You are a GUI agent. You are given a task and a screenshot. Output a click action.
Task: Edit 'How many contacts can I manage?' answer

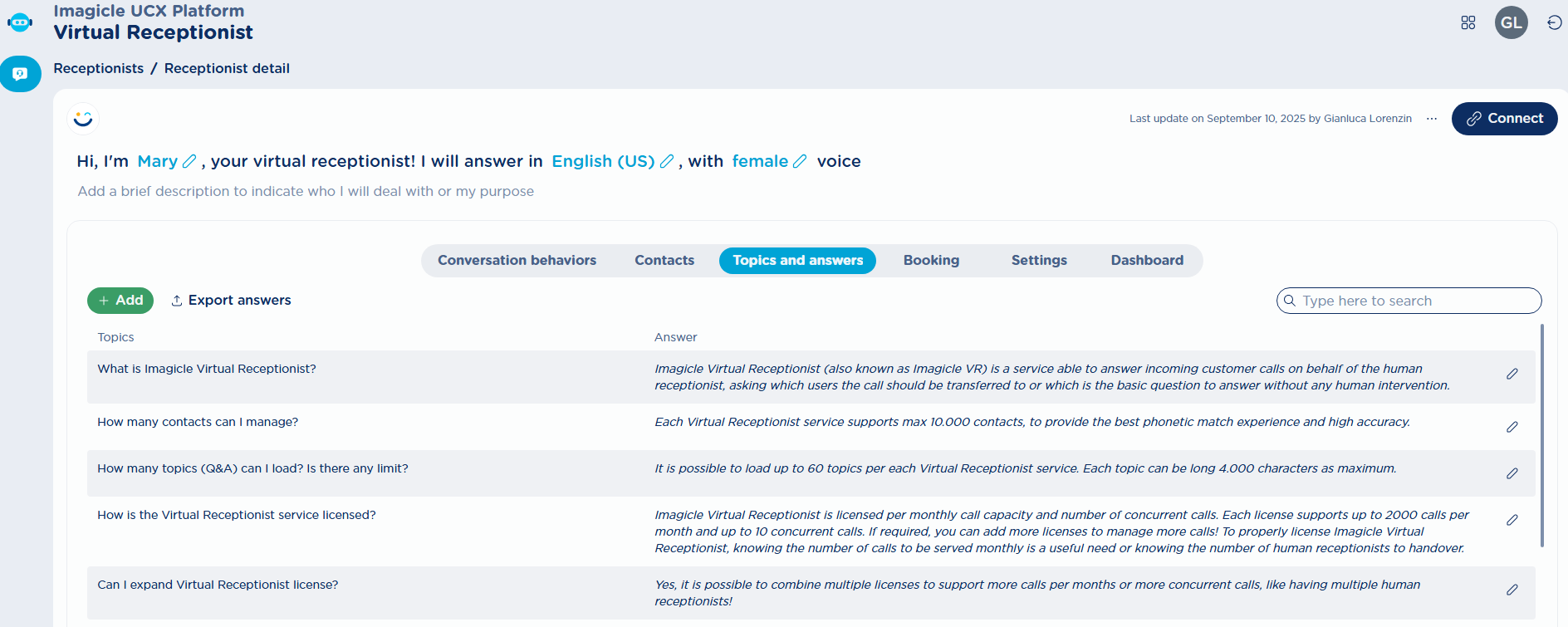pyautogui.click(x=1512, y=427)
